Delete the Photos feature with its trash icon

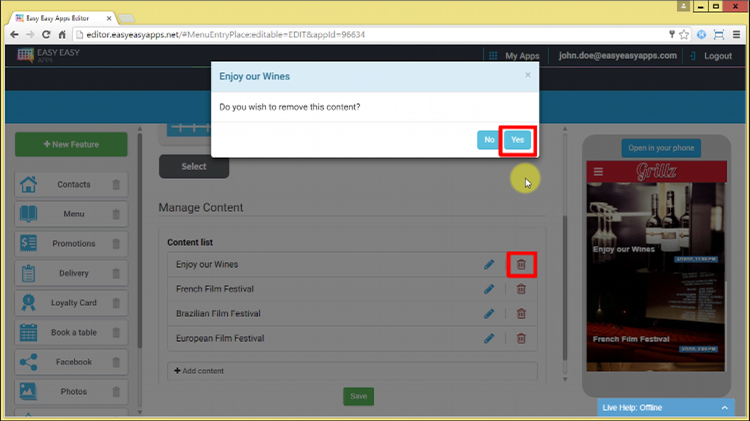[x=116, y=392]
